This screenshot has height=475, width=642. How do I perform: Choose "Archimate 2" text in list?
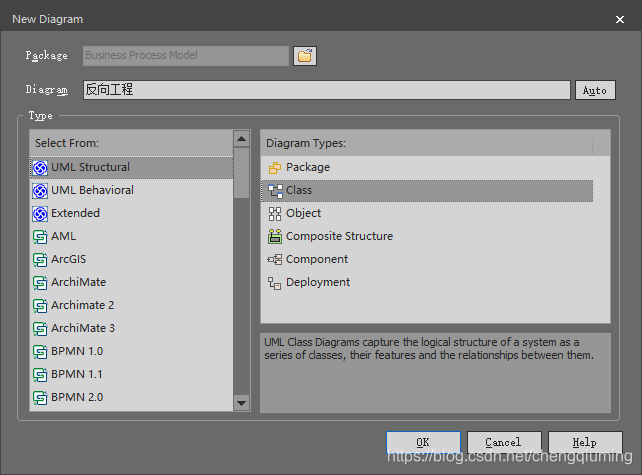click(x=83, y=305)
